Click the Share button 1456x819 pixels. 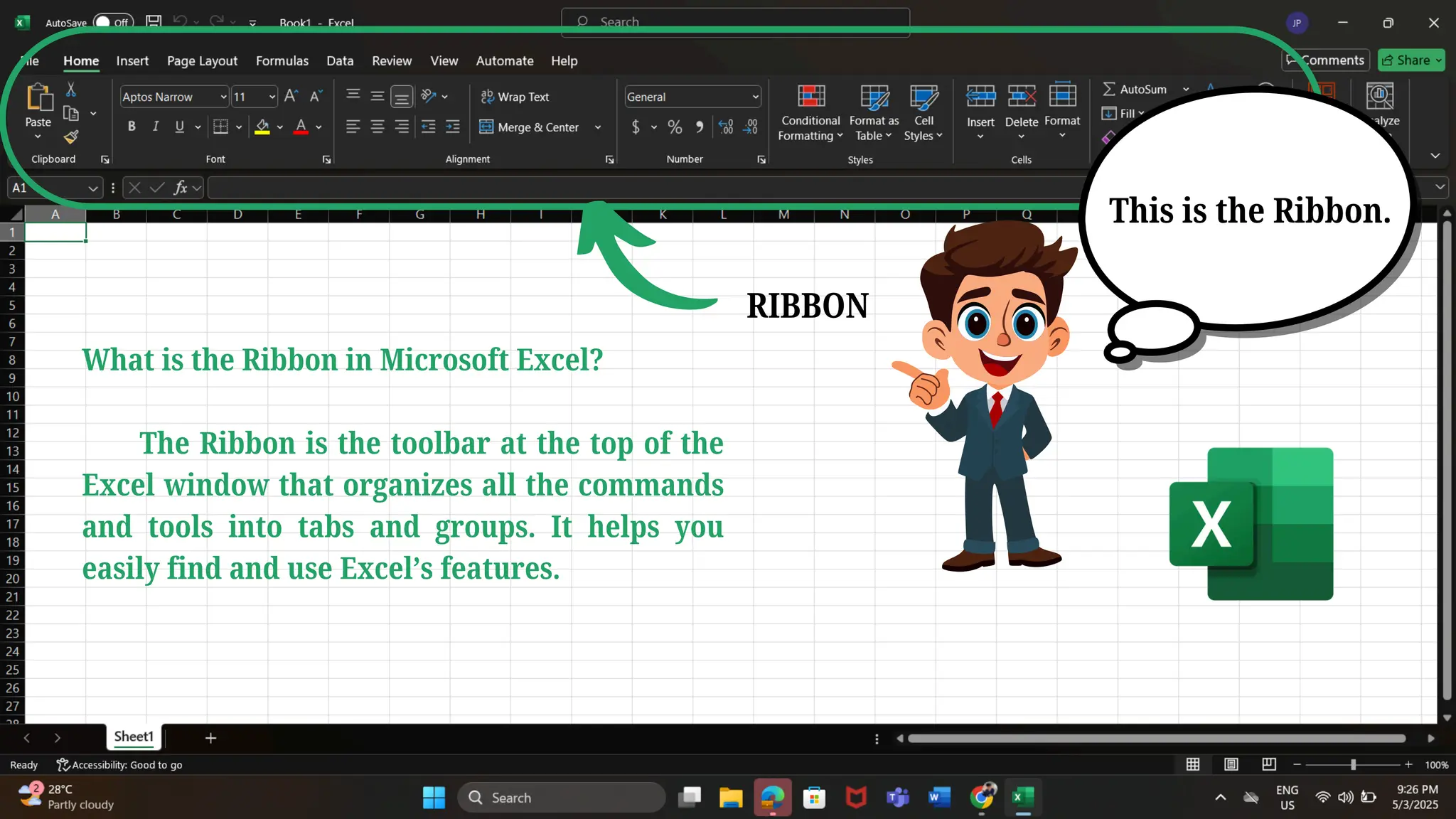[1411, 60]
